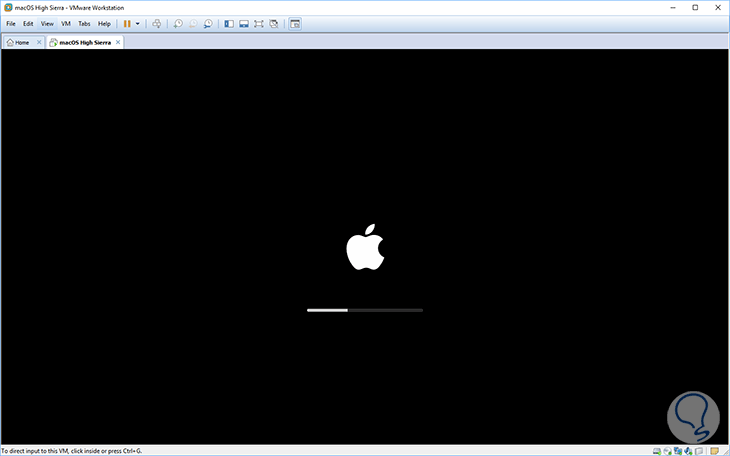Open the View menu
The width and height of the screenshot is (730, 456).
tap(47, 24)
